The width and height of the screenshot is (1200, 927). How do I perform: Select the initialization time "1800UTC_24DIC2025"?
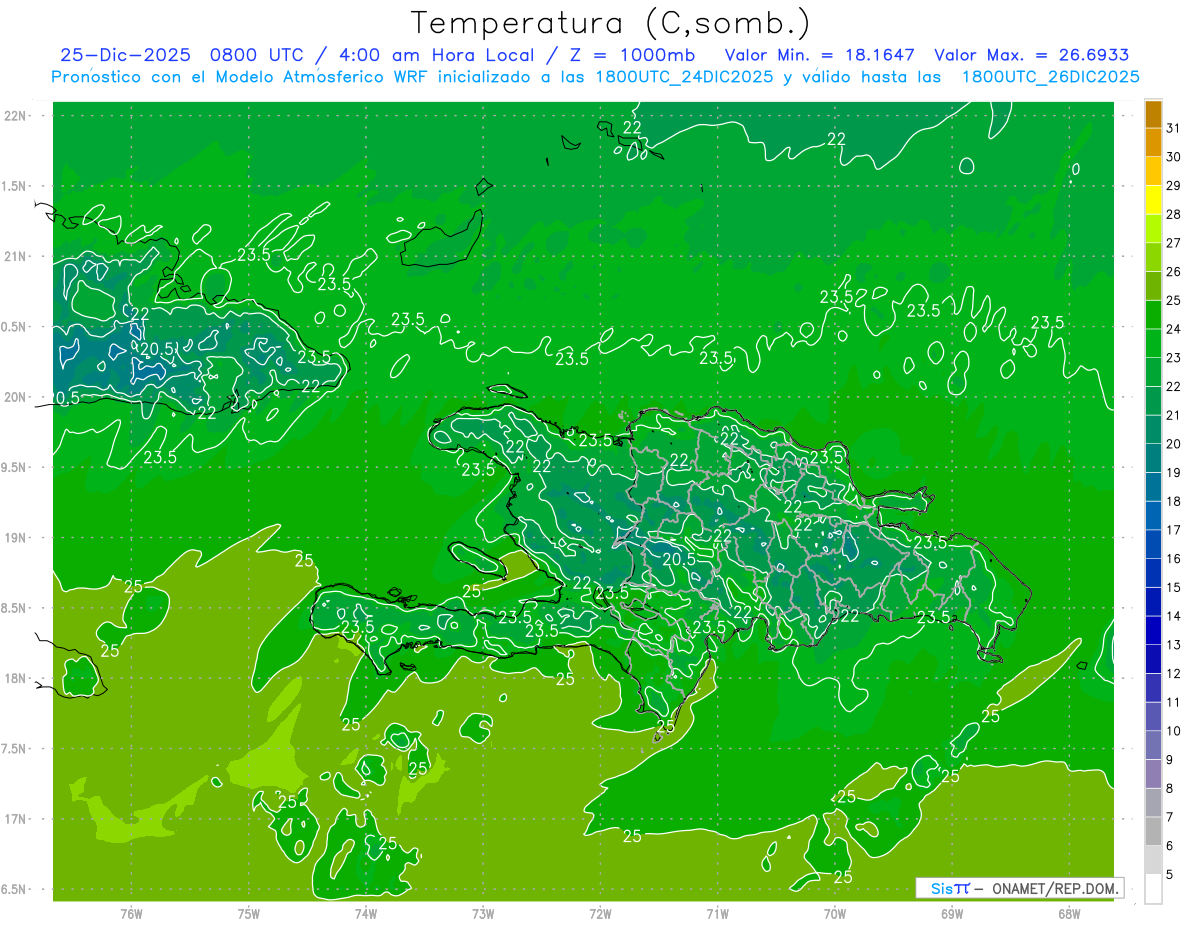[680, 77]
